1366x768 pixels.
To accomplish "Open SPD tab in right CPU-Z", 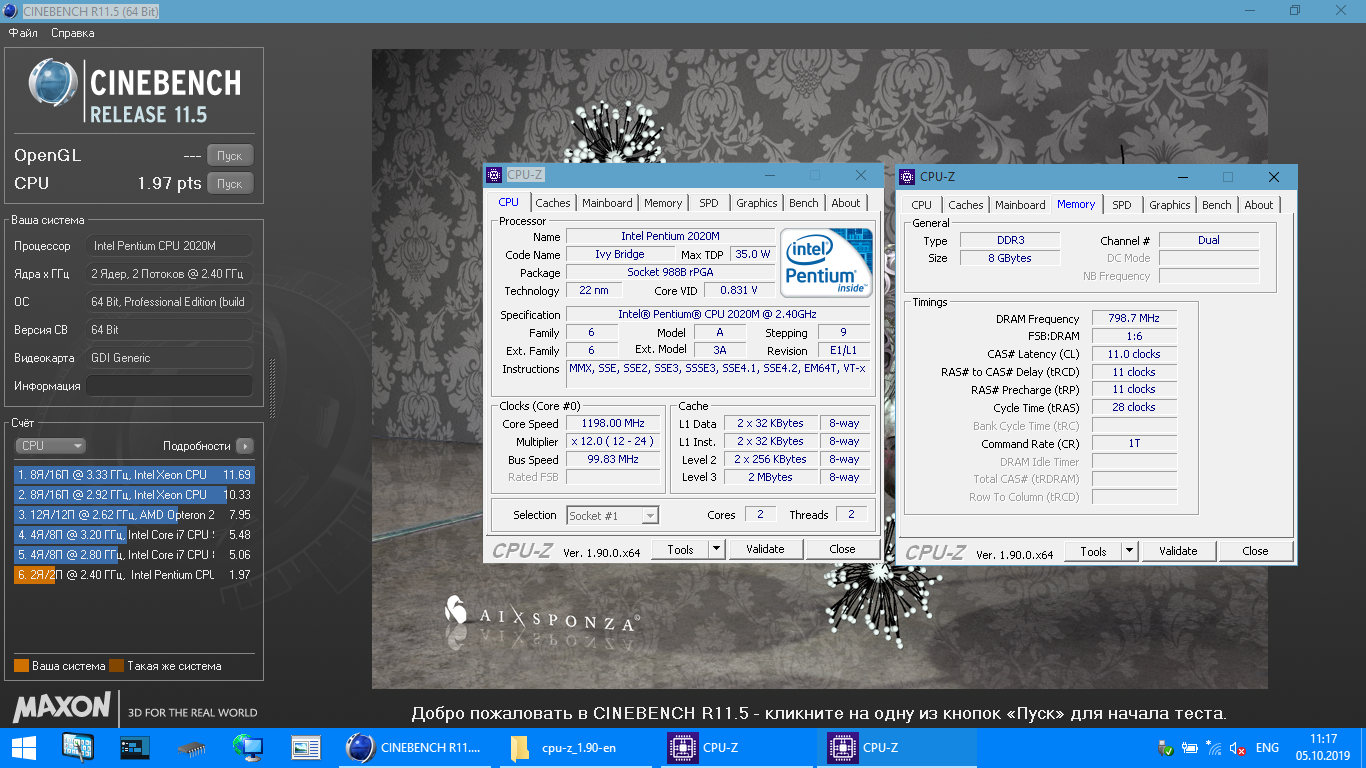I will (1122, 205).
